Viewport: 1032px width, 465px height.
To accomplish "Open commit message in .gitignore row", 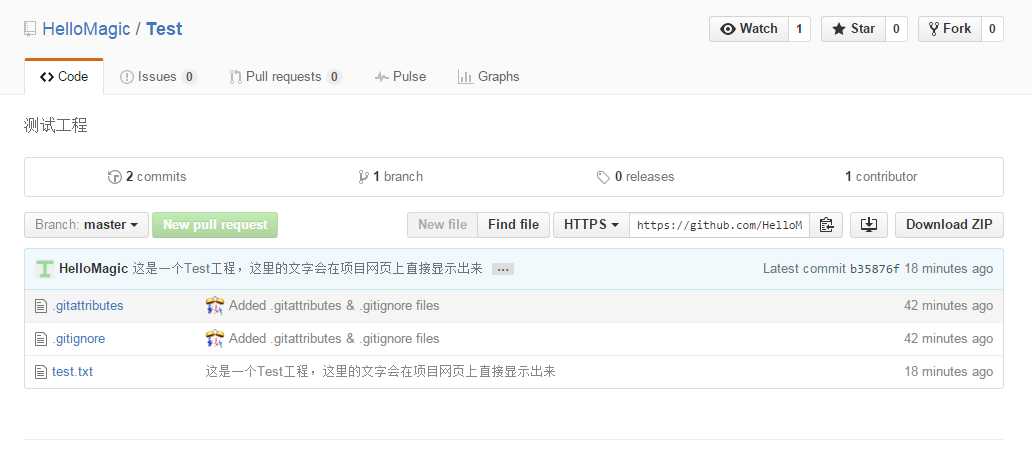I will point(334,339).
